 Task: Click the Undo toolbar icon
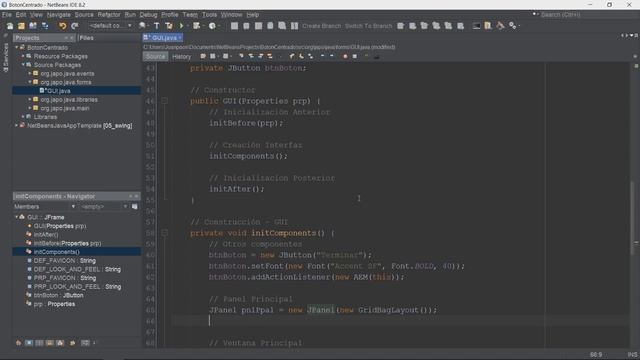62,26
